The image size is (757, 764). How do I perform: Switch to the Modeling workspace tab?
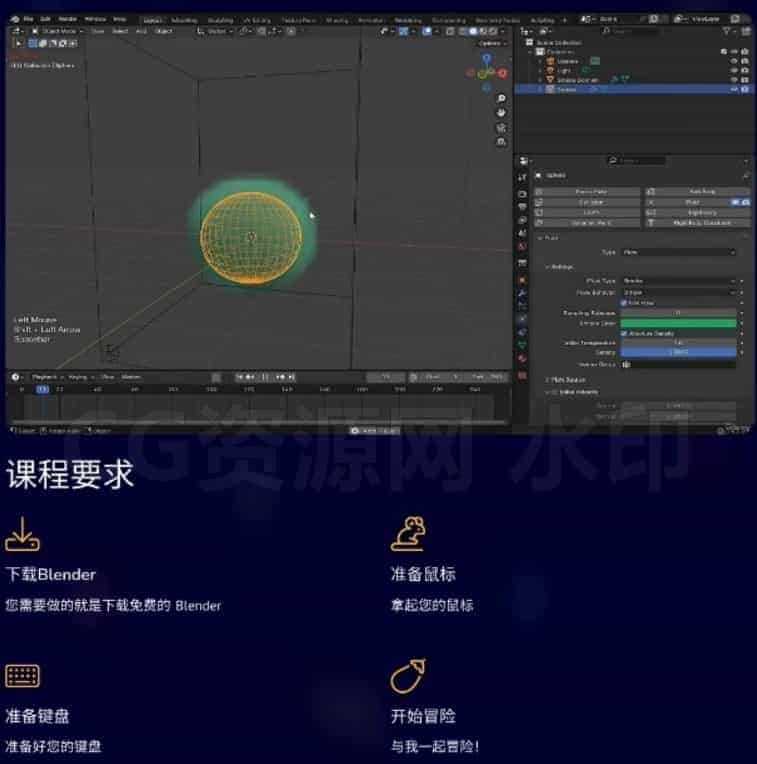tap(184, 20)
